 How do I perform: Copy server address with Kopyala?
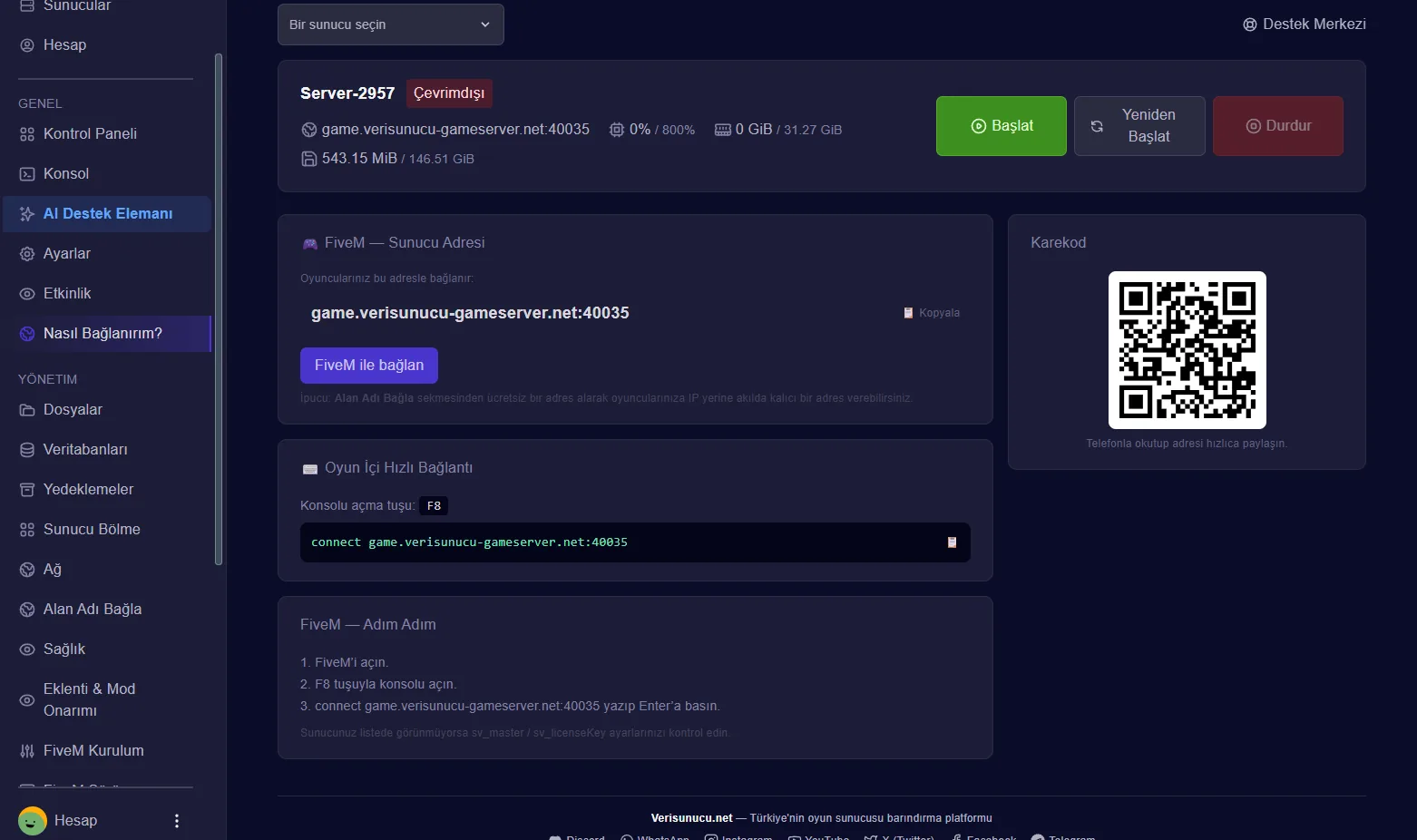(x=932, y=313)
